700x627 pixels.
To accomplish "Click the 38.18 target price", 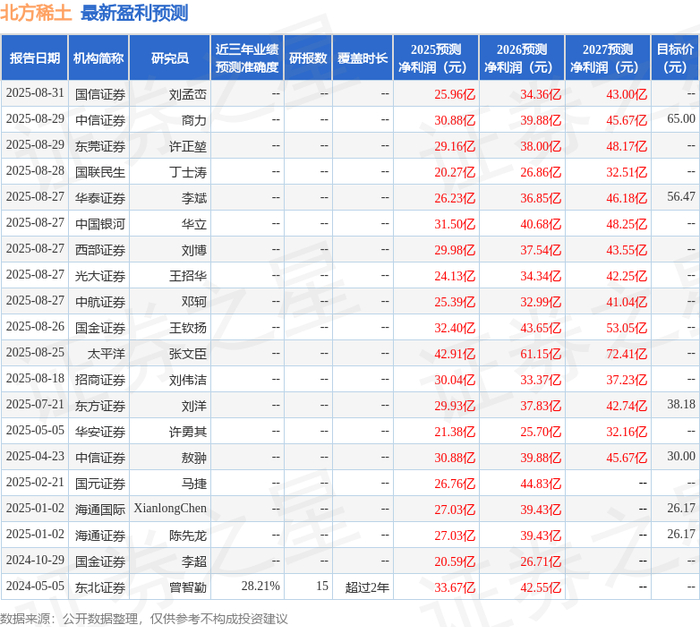I will (681, 405).
